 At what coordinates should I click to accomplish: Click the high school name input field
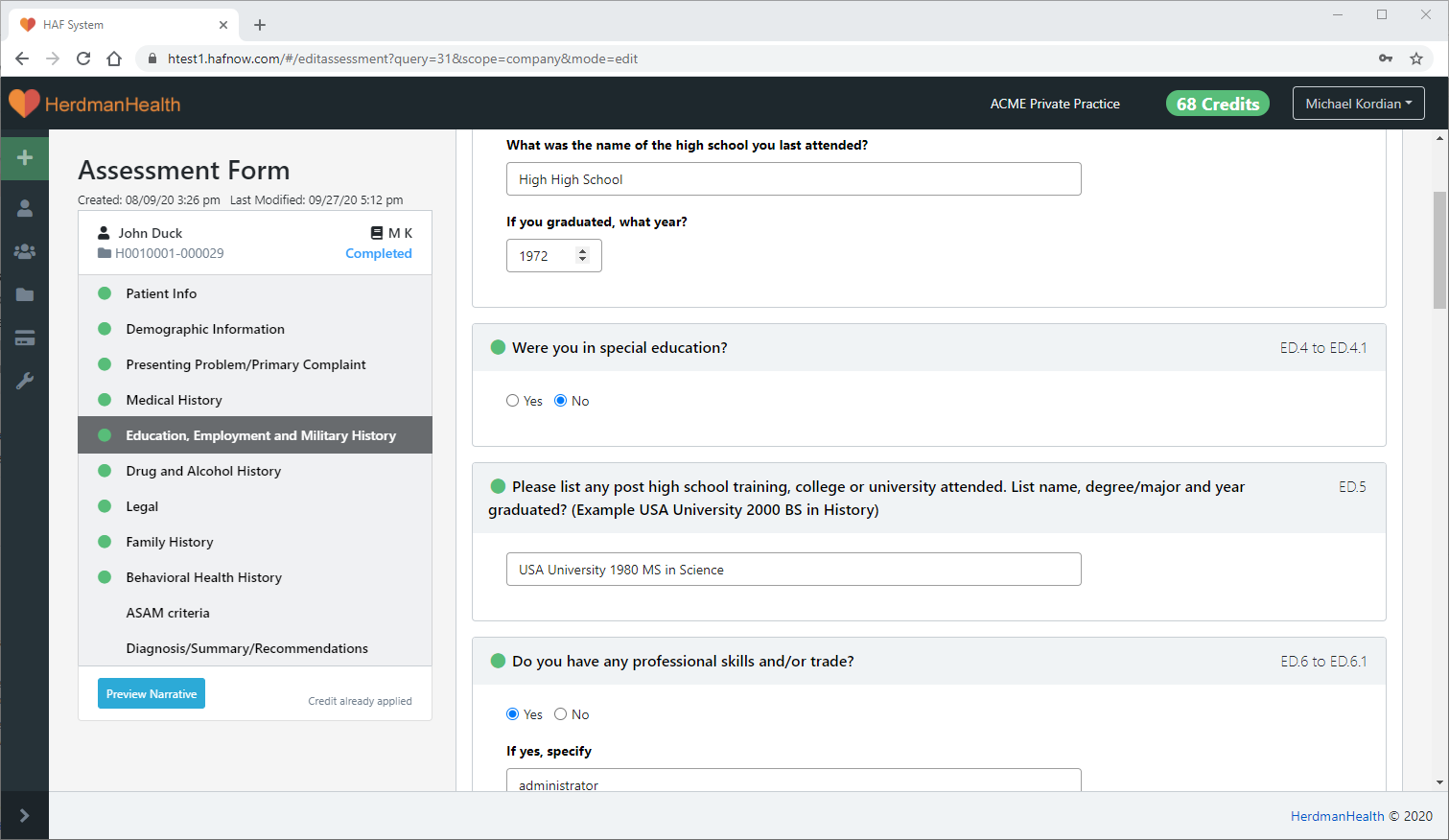tap(793, 179)
